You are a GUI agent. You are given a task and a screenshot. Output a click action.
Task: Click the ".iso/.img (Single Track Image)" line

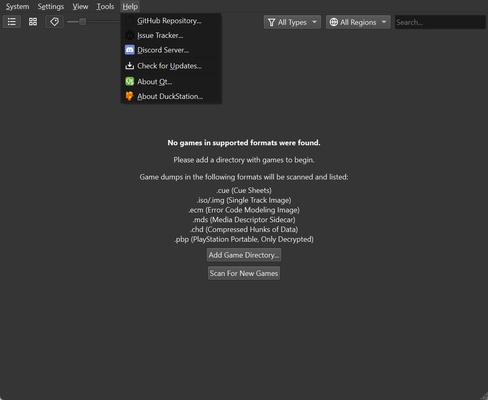pyautogui.click(x=244, y=200)
